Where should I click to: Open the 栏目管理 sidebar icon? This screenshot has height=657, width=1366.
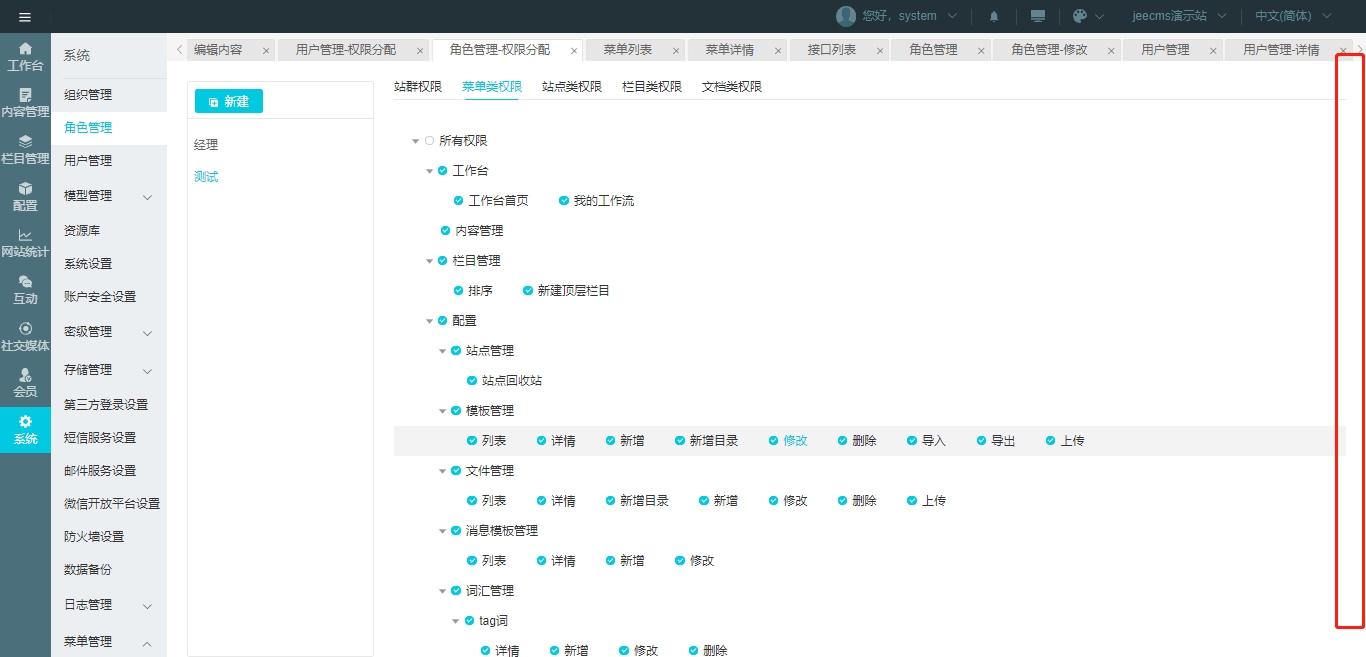(x=25, y=149)
